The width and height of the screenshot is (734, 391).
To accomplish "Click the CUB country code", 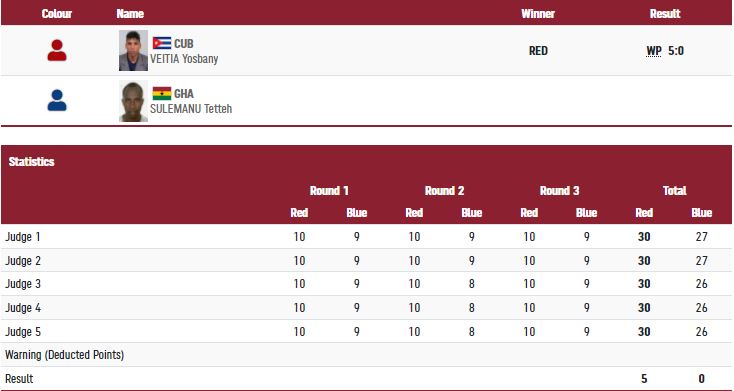I will 184,44.
